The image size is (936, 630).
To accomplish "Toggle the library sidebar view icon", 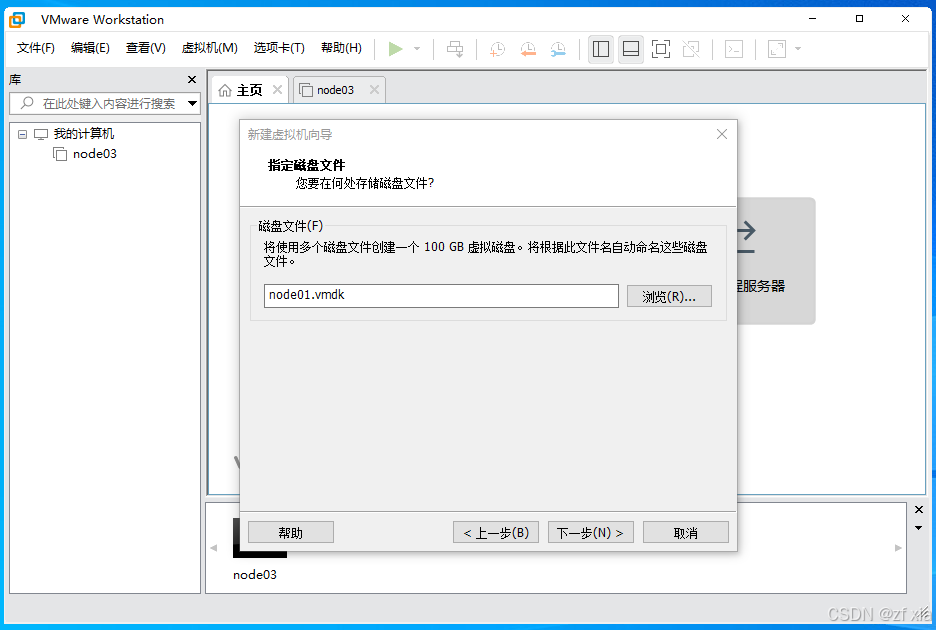I will click(x=601, y=48).
